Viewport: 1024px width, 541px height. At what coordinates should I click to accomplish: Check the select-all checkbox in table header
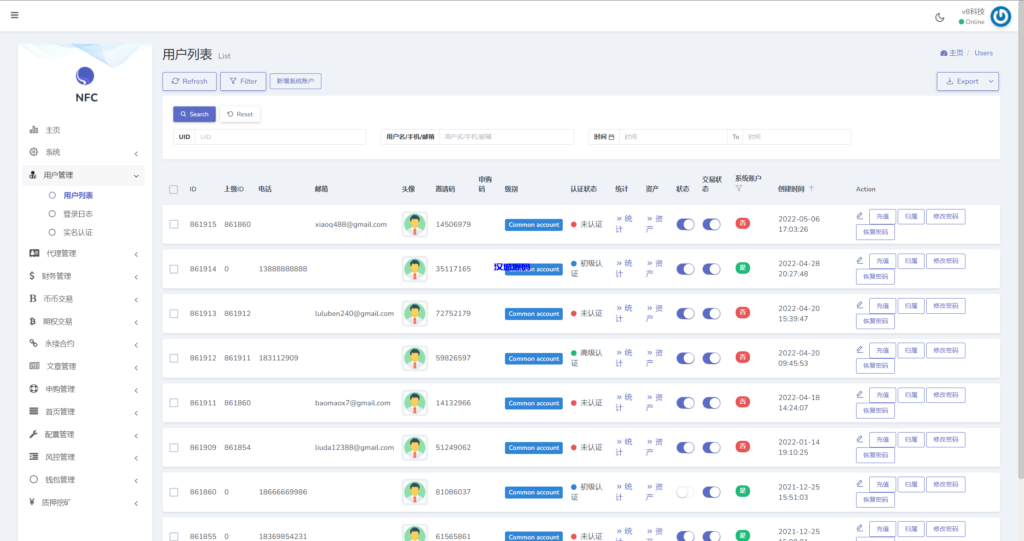[174, 189]
